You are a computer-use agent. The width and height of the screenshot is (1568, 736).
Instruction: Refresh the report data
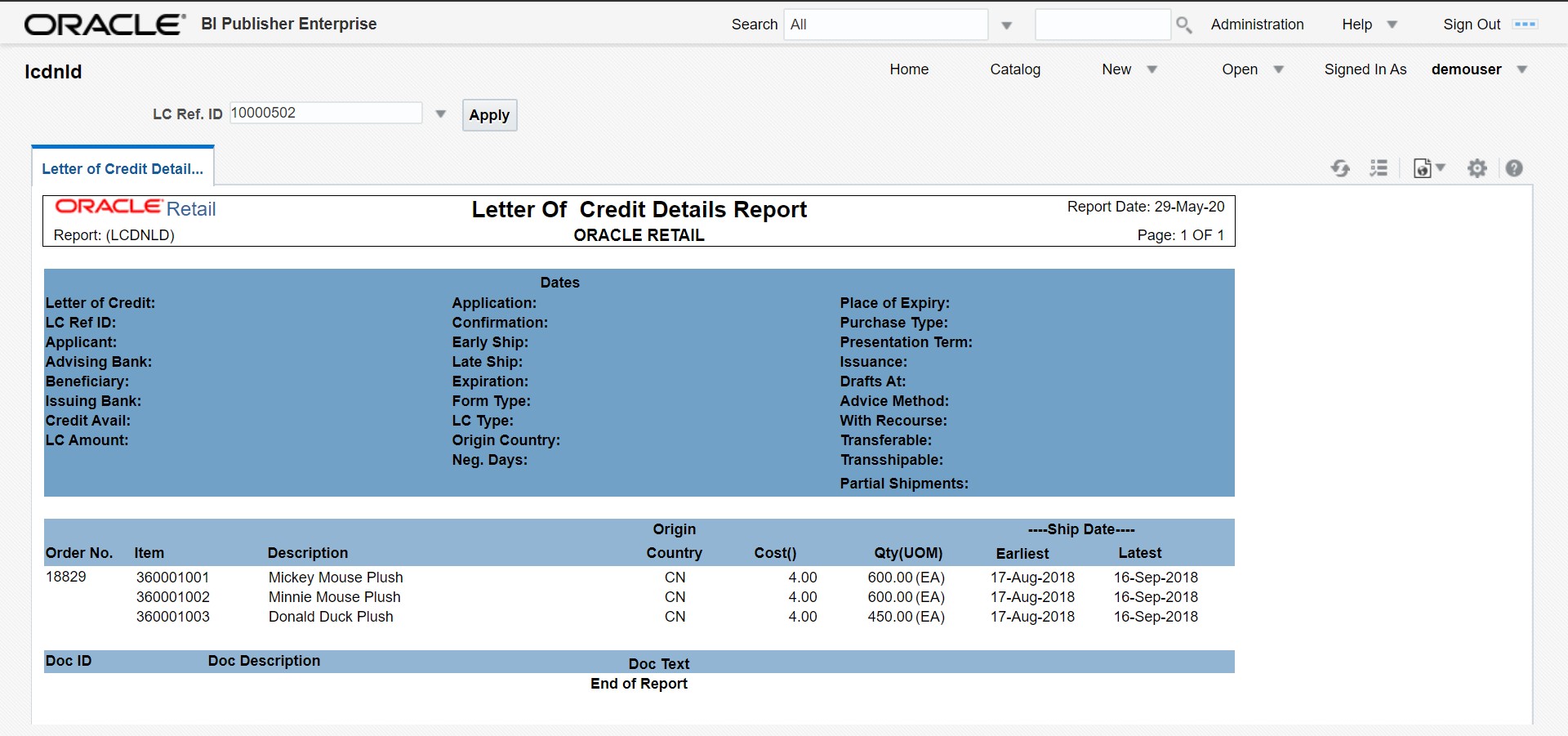pyautogui.click(x=1340, y=167)
